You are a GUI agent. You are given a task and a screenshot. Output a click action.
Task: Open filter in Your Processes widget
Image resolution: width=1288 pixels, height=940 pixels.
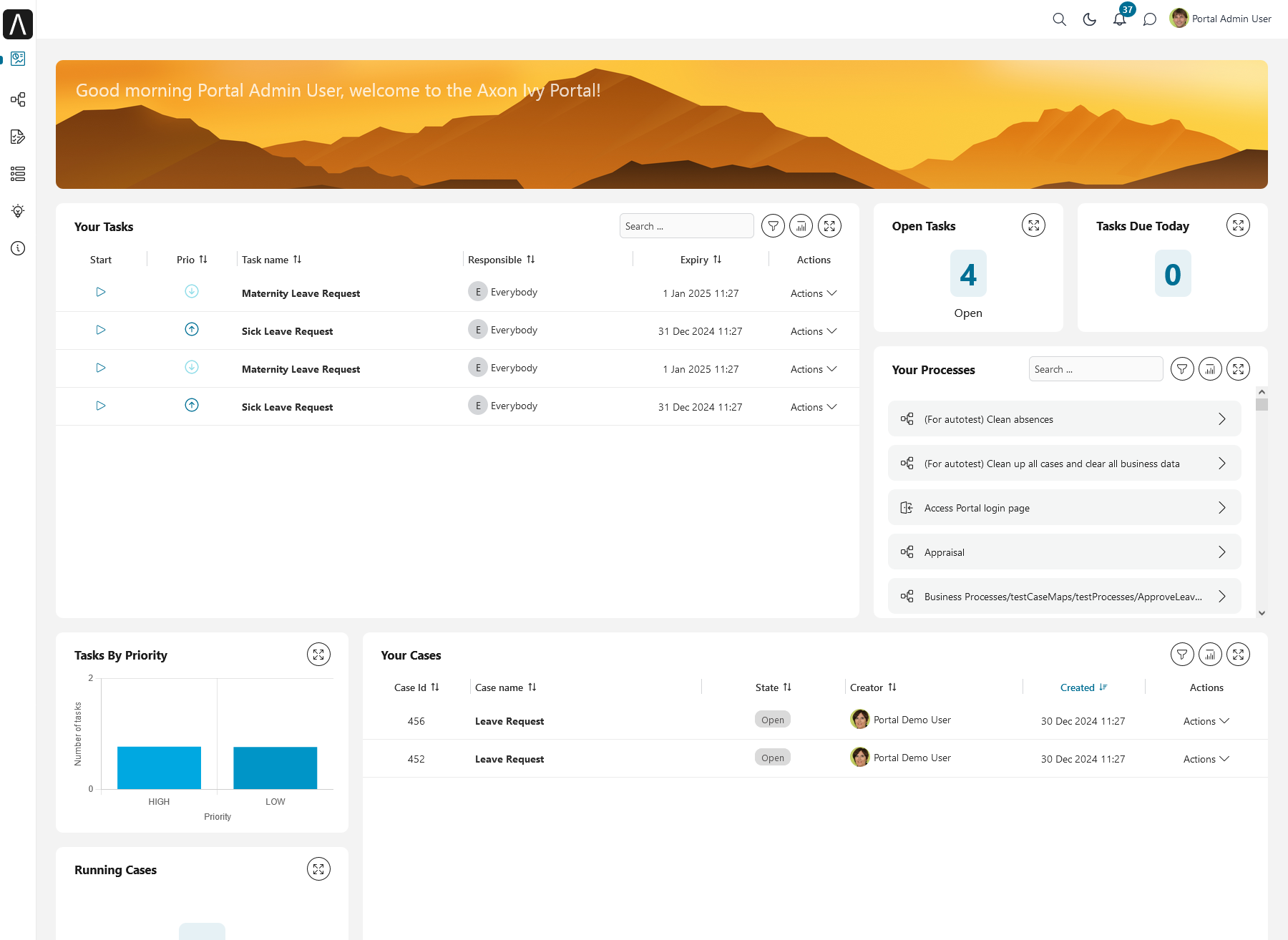pyautogui.click(x=1182, y=369)
